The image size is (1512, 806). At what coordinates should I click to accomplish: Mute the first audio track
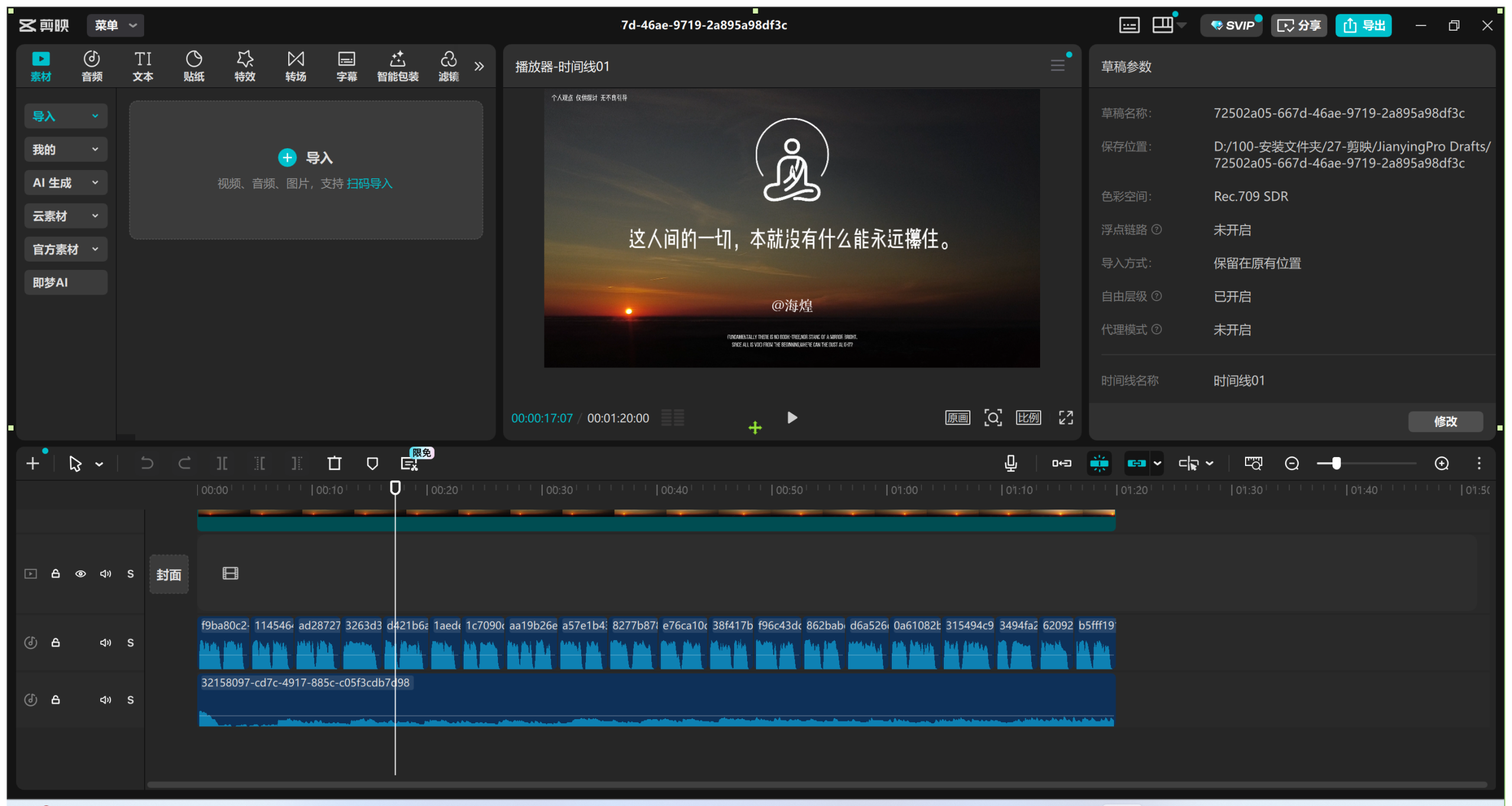coord(106,642)
